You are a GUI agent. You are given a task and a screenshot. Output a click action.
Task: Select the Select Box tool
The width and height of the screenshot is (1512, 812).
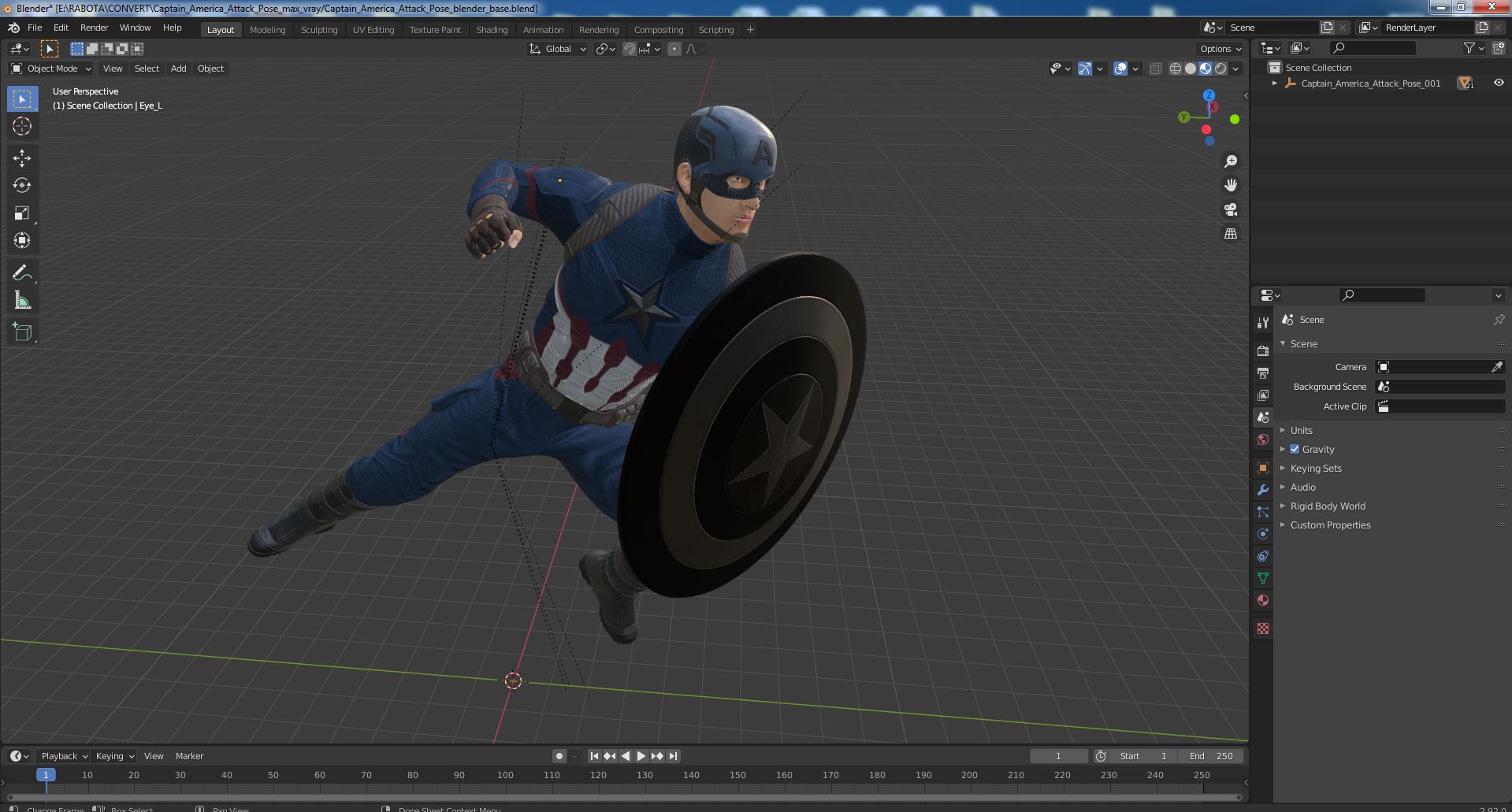pyautogui.click(x=22, y=99)
